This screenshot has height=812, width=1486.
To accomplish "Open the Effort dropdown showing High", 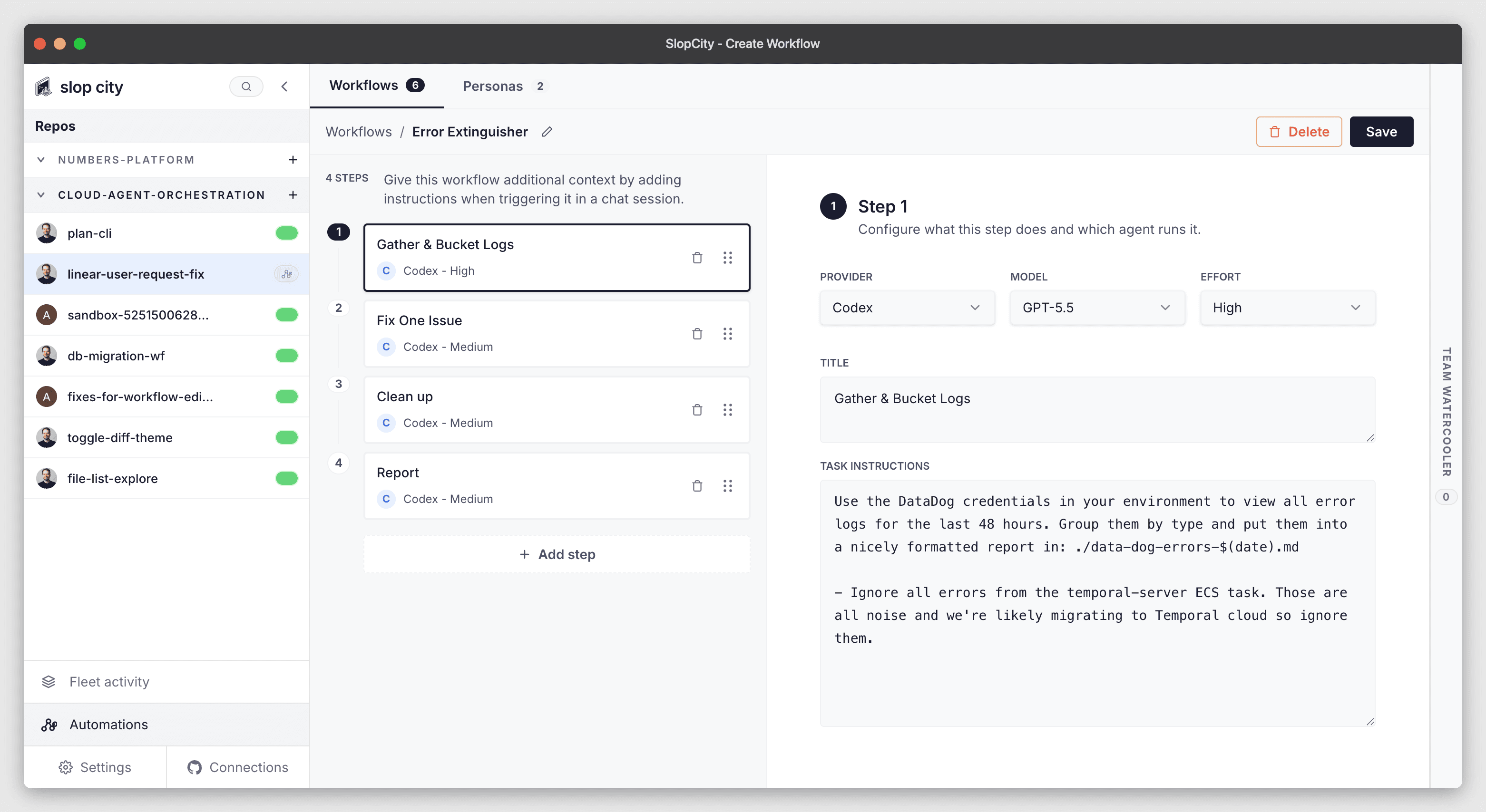I will 1288,308.
